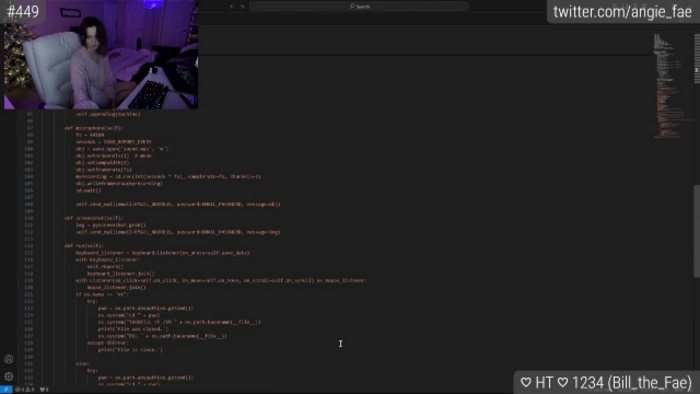The width and height of the screenshot is (700, 394).
Task: Place cursor in print('File was closed.') line
Action: coord(133,329)
